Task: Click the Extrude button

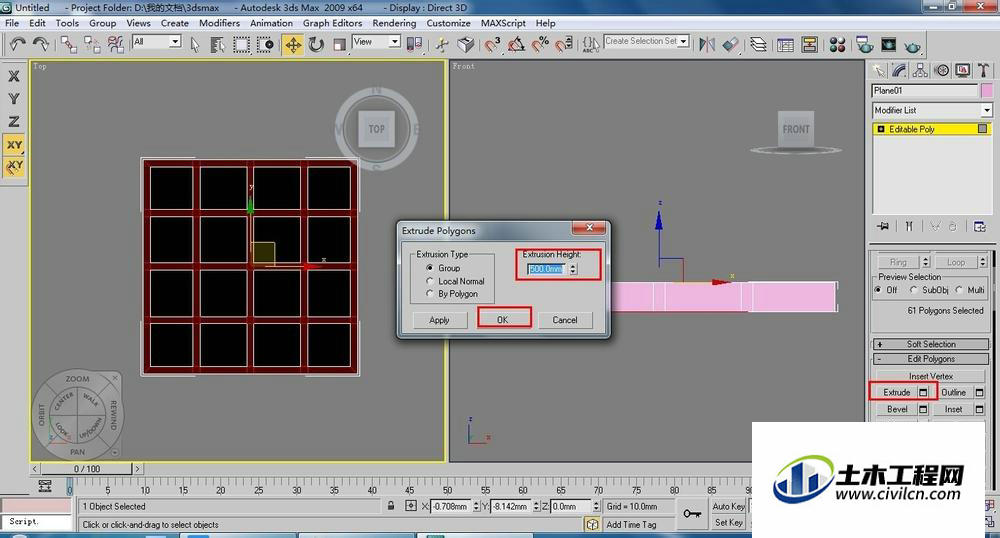Action: [896, 393]
